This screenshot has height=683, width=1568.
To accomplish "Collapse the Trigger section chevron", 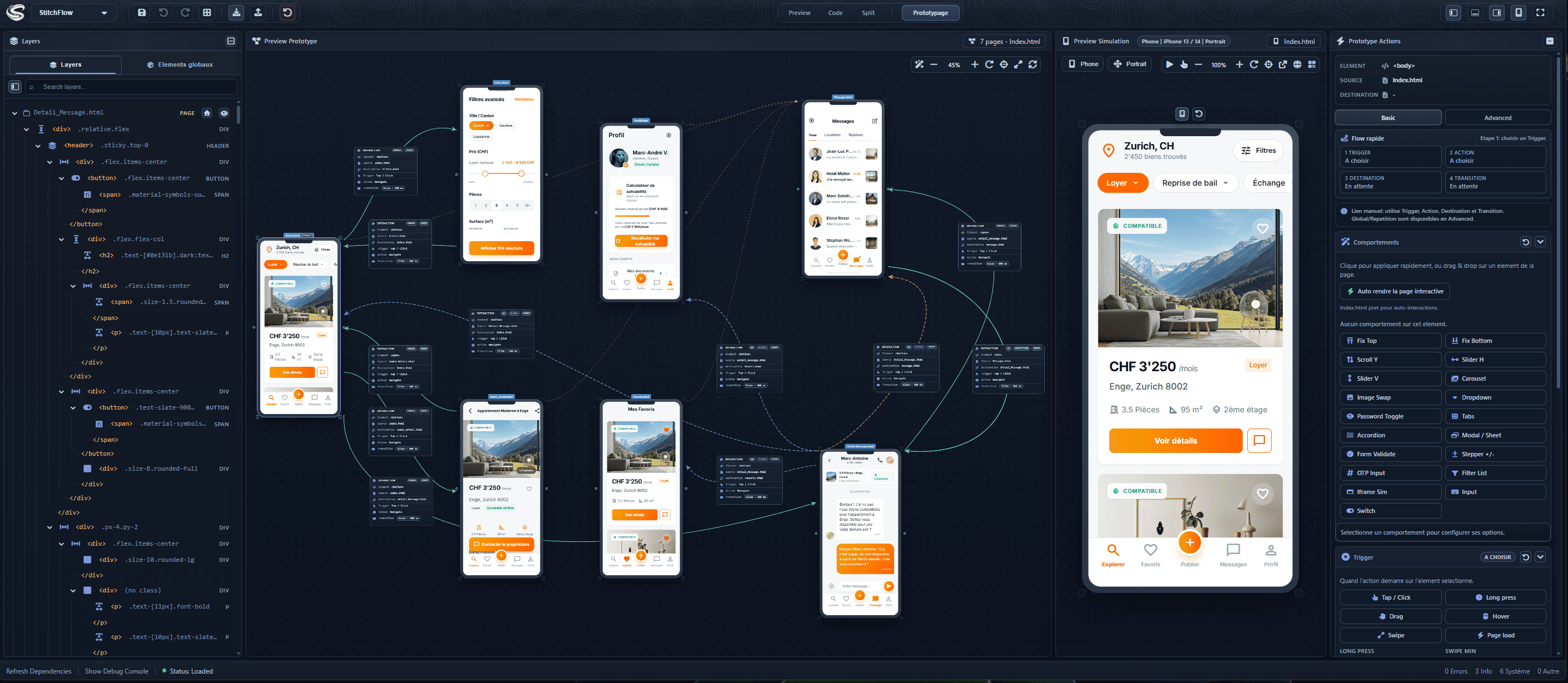I will (x=1540, y=557).
